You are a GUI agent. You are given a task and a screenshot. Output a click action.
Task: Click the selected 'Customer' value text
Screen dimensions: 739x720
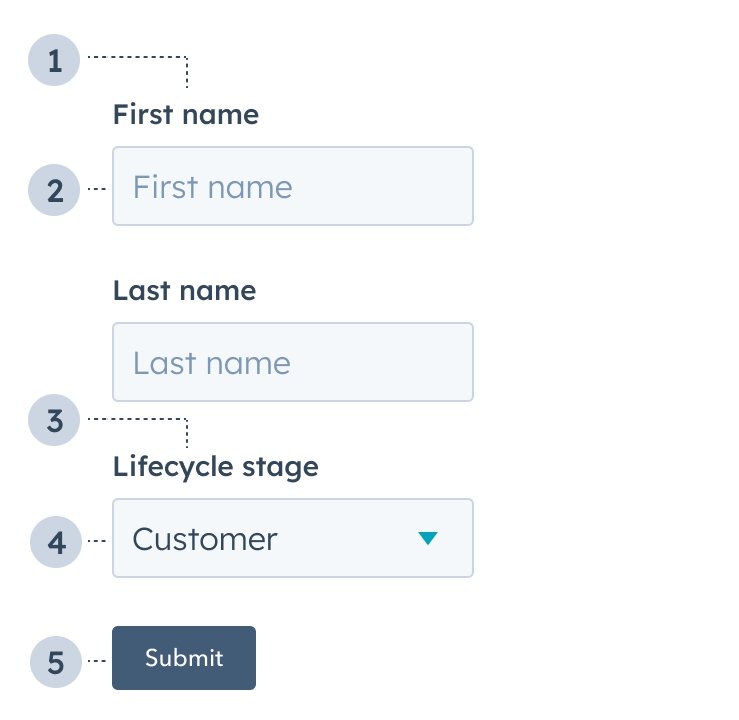coord(205,539)
